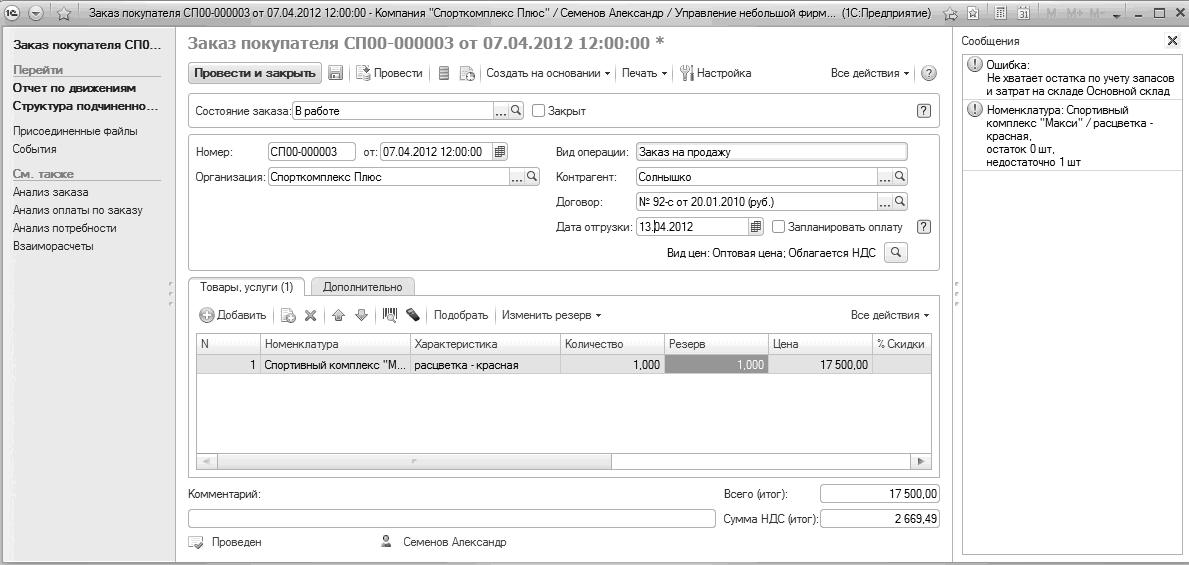
Task: Open the Печать dropdown menu
Action: 645,73
